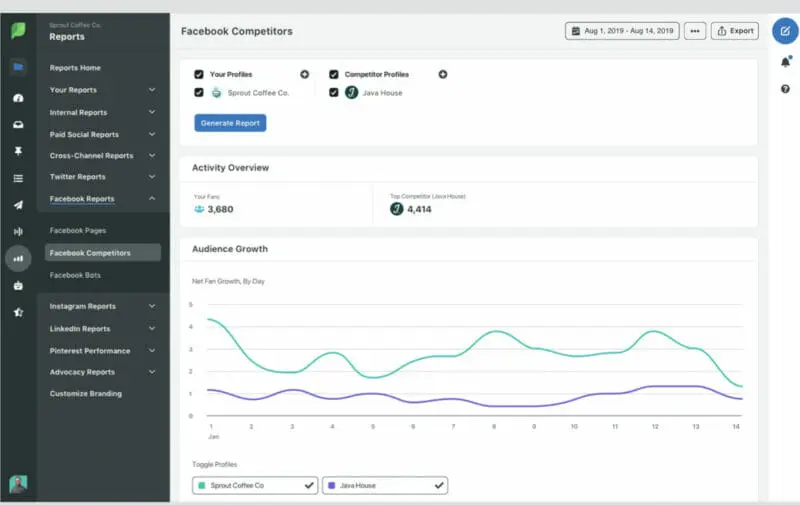Click the blue Compose pencil icon
The width and height of the screenshot is (800, 505).
(x=785, y=31)
